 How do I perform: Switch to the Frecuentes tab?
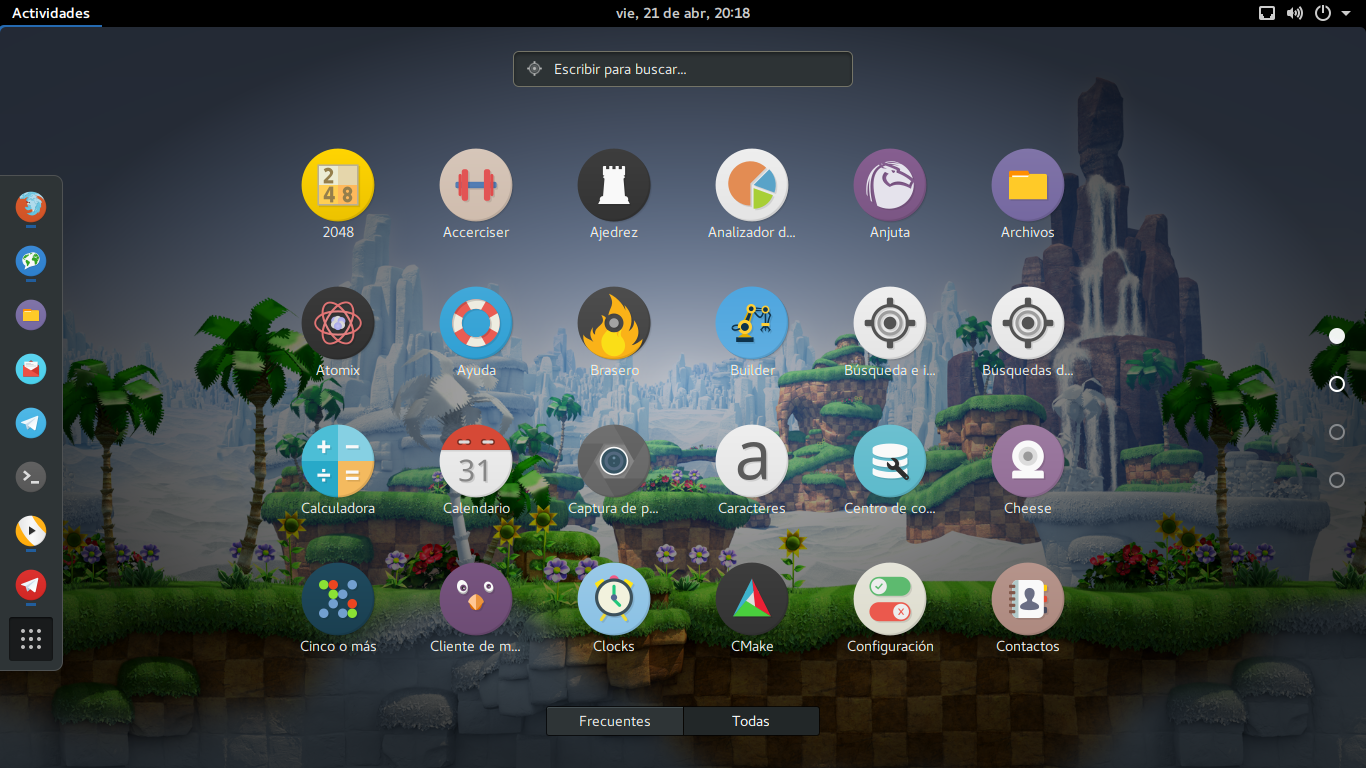615,721
